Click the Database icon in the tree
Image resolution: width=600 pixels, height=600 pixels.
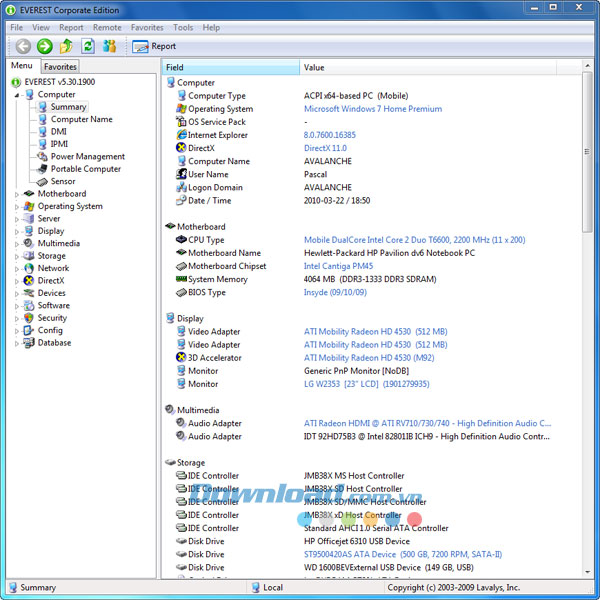(x=29, y=342)
